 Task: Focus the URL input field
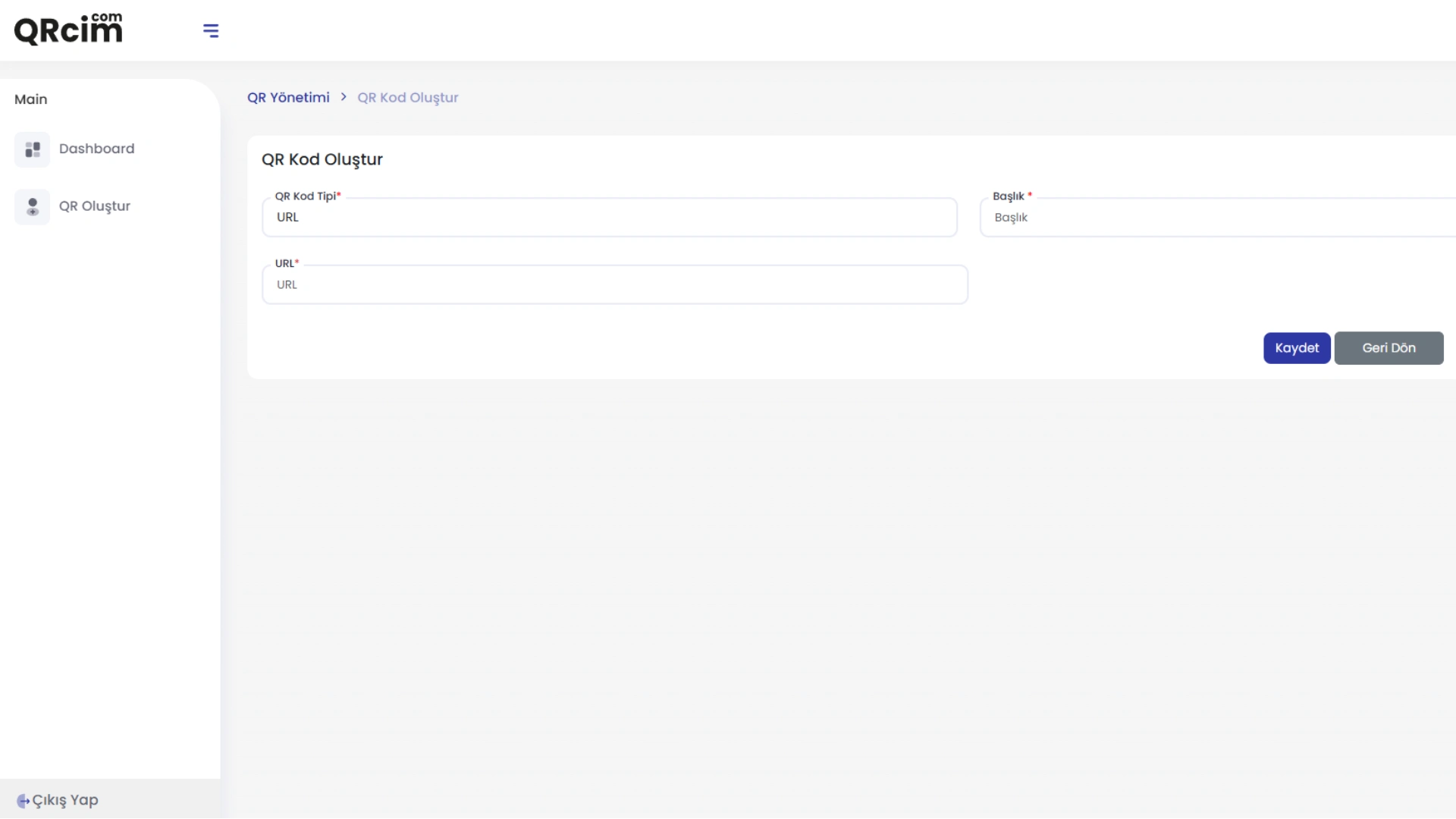point(614,285)
